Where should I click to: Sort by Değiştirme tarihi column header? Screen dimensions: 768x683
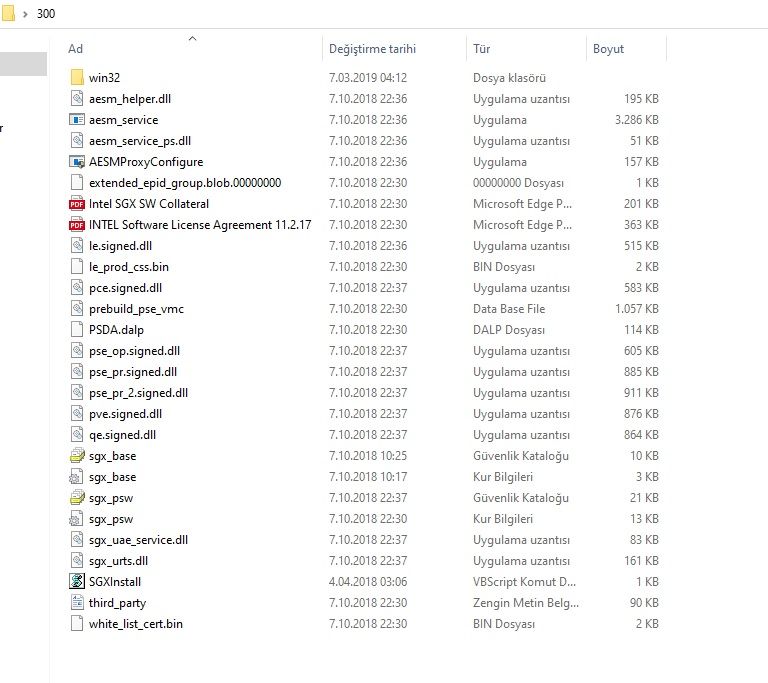pos(372,49)
